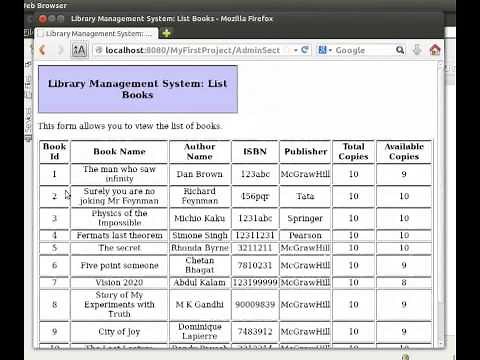Select the Library Management System tab
Image resolution: width=480 pixels, height=360 pixels.
[x=96, y=34]
